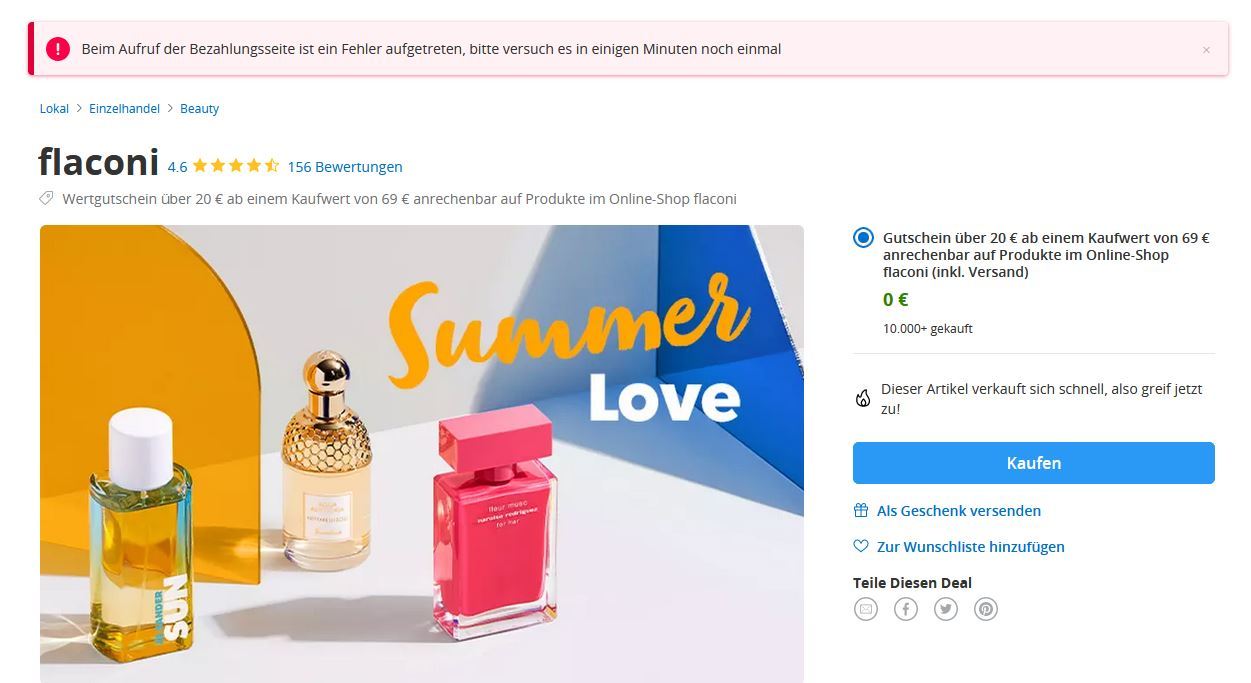Image resolution: width=1251 pixels, height=683 pixels.
Task: Open the Beauty breadcrumb category
Action: pyautogui.click(x=199, y=108)
